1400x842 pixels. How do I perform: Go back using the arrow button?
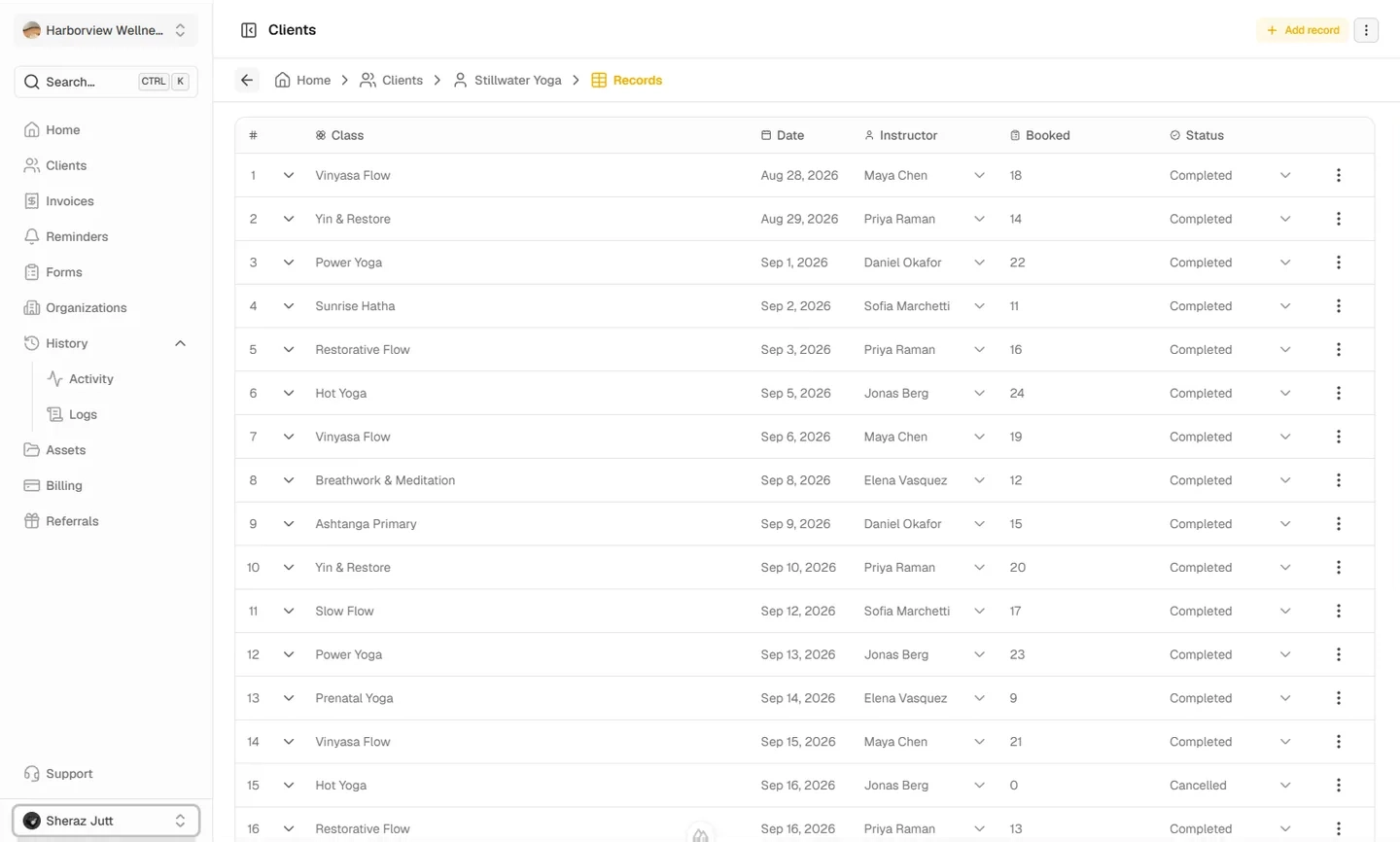click(x=247, y=81)
